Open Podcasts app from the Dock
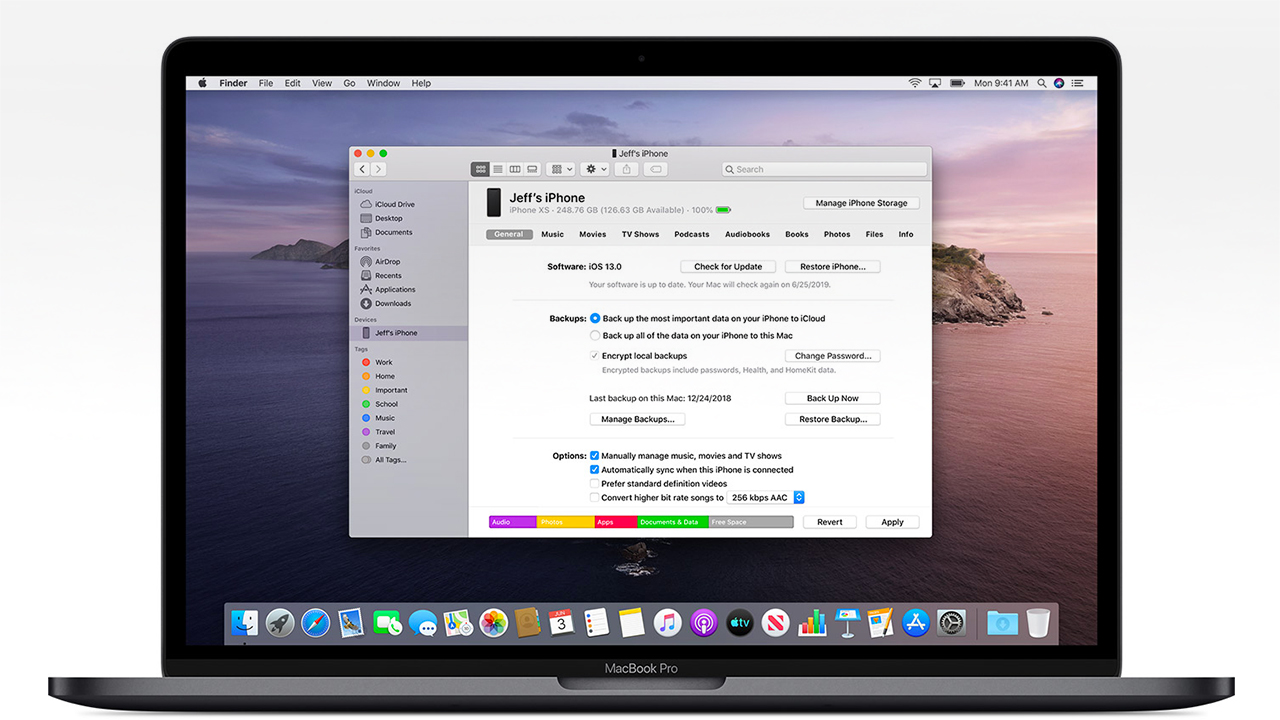This screenshot has height=720, width=1280. (702, 623)
